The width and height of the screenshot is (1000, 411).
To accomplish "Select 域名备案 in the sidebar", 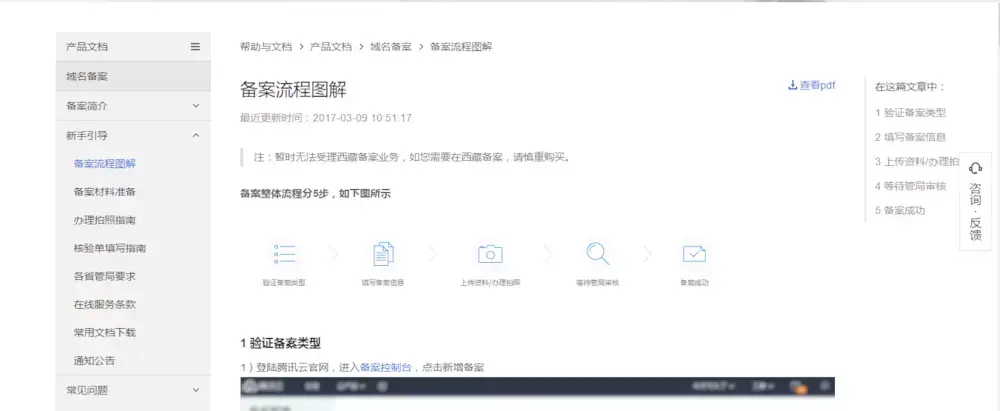I will coord(133,77).
